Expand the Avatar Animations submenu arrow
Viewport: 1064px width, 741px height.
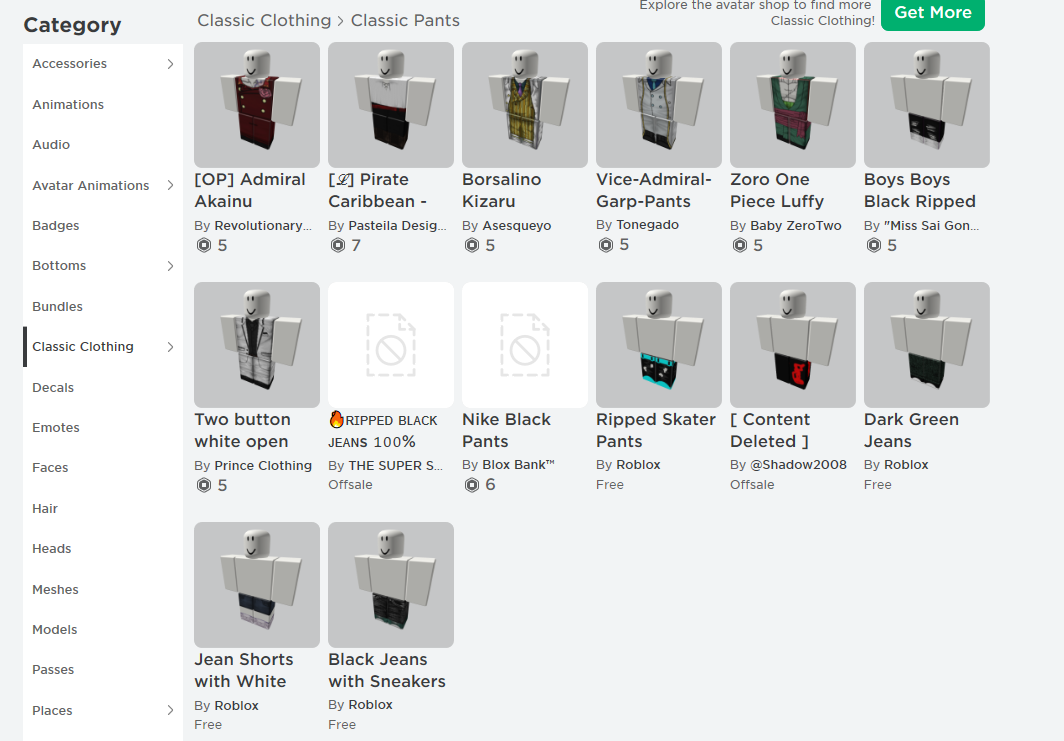pos(170,185)
